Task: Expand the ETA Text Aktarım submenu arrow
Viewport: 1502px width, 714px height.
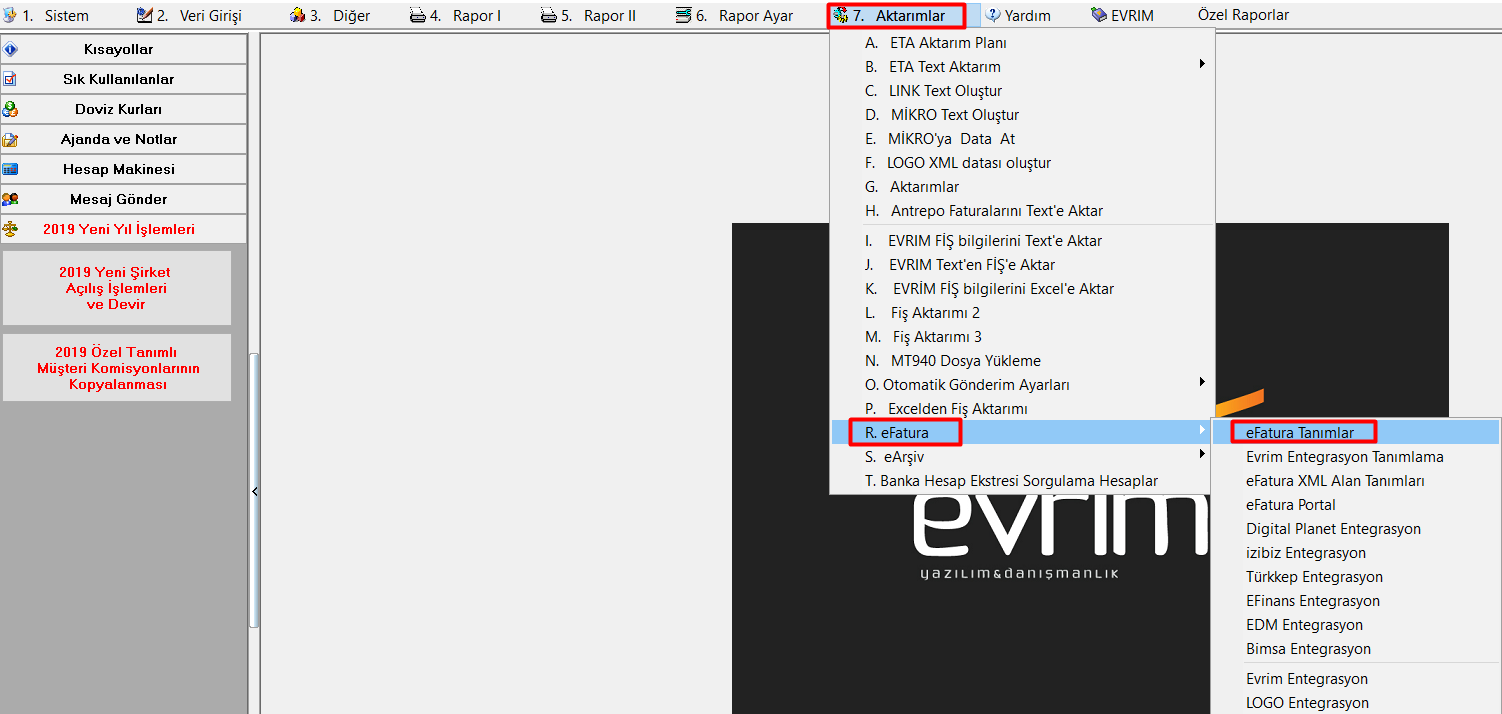Action: (1202, 65)
